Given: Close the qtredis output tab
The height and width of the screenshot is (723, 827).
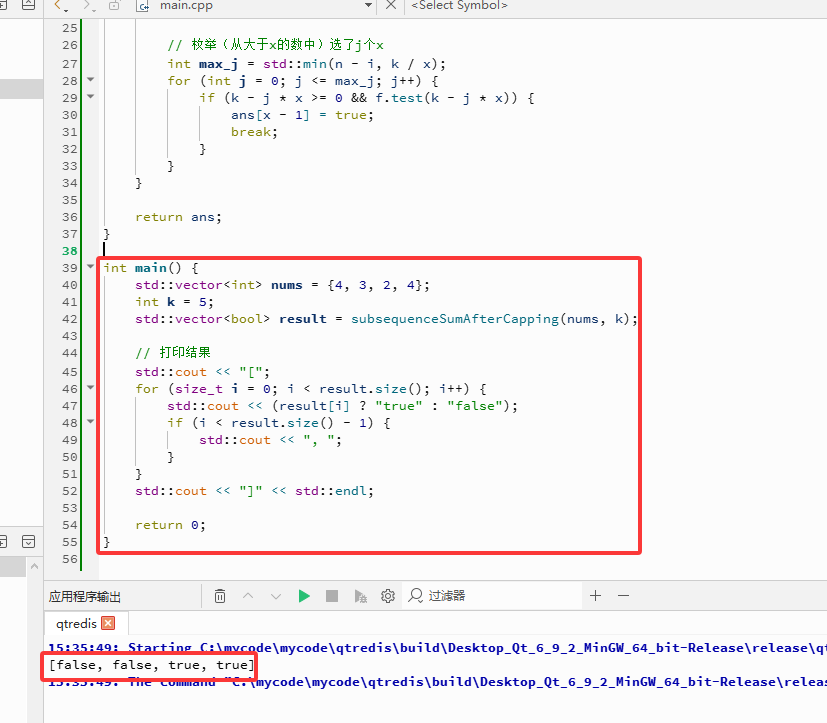Looking at the screenshot, I should (108, 623).
